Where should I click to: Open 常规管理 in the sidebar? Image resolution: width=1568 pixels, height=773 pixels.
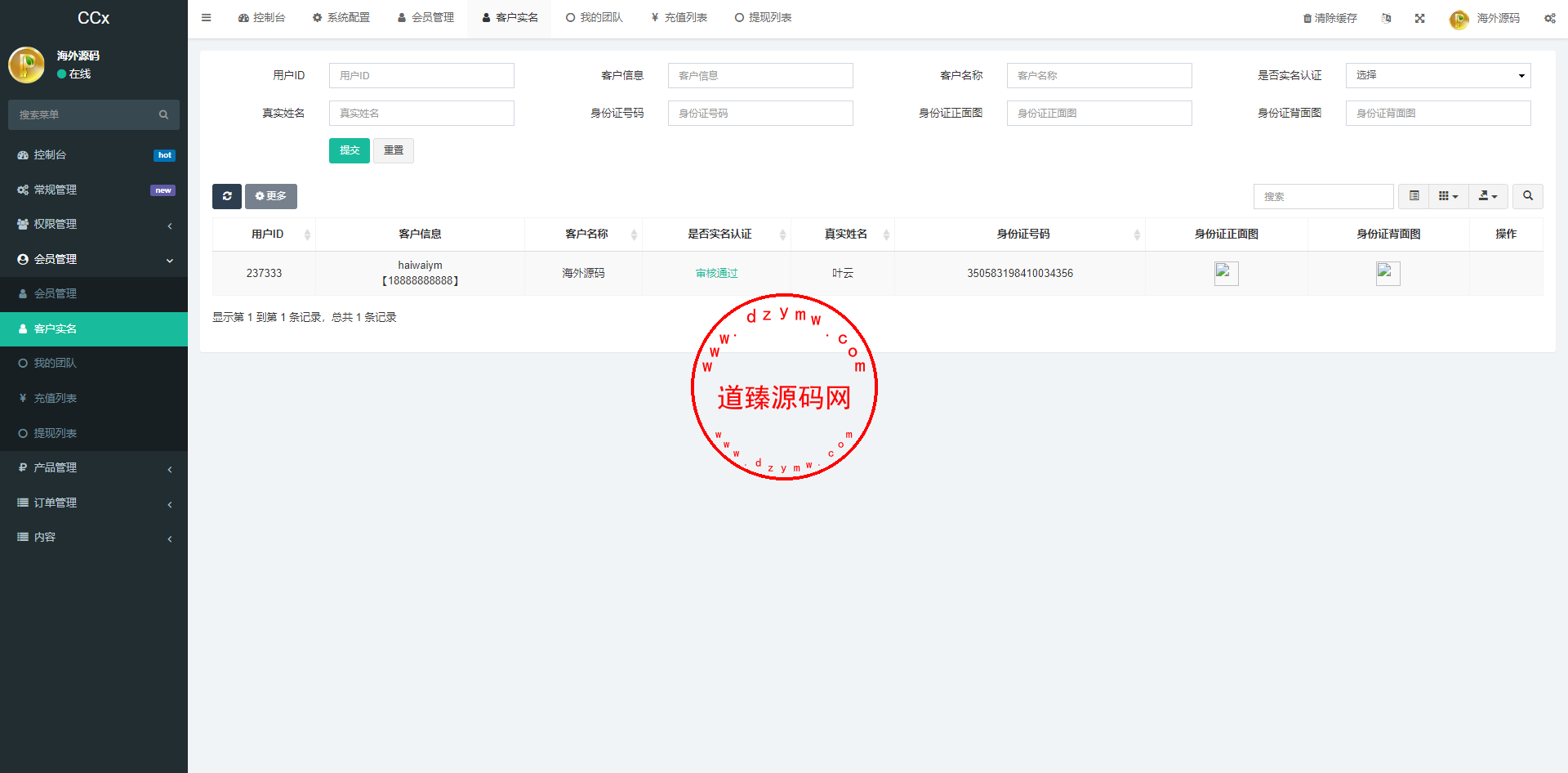click(94, 190)
